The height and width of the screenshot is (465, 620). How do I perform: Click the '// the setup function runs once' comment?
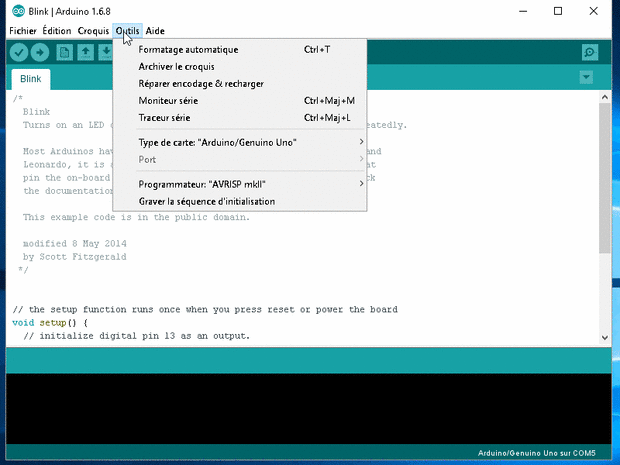205,309
